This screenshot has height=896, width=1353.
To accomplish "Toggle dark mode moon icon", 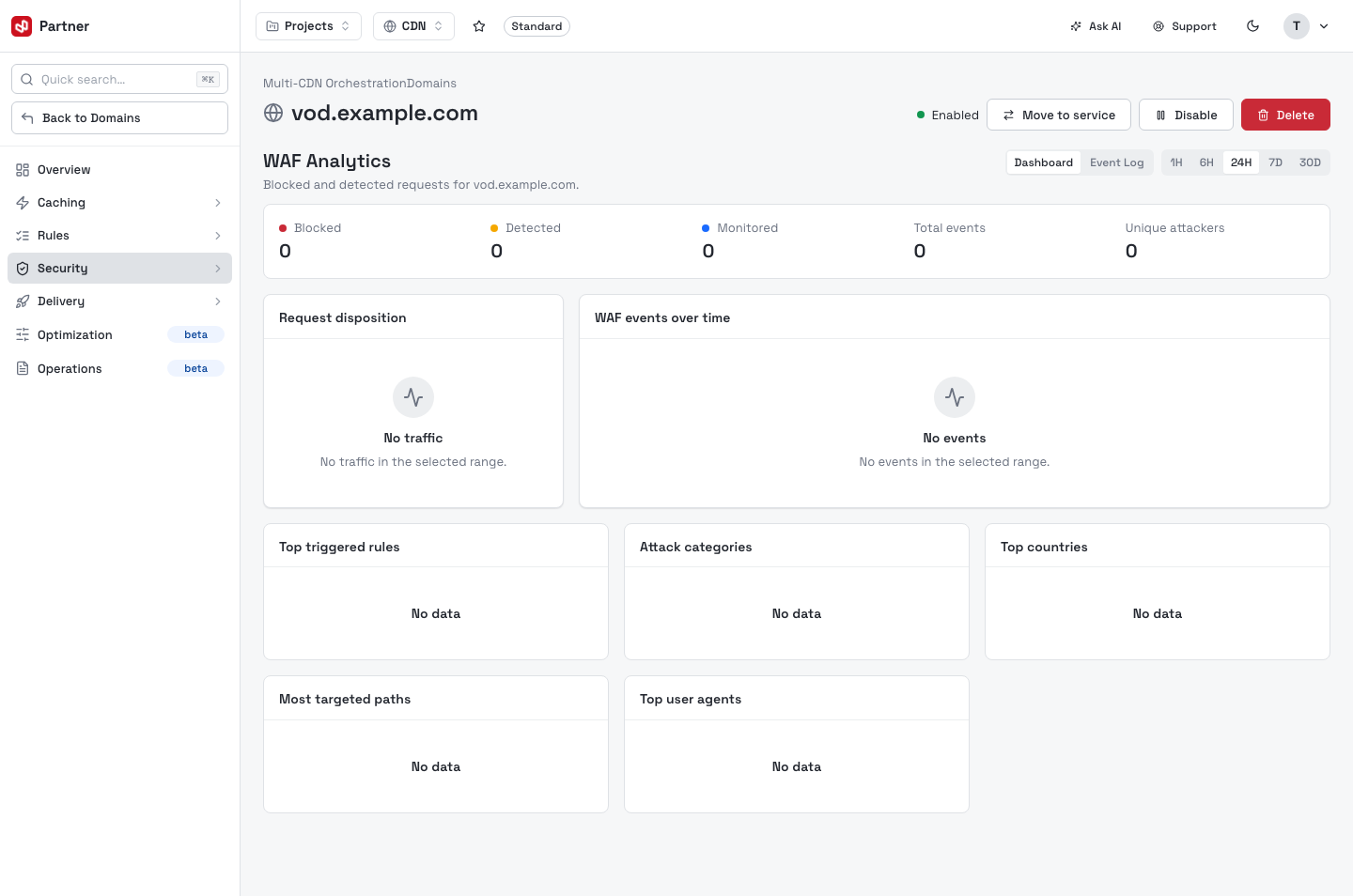I will pos(1252,26).
